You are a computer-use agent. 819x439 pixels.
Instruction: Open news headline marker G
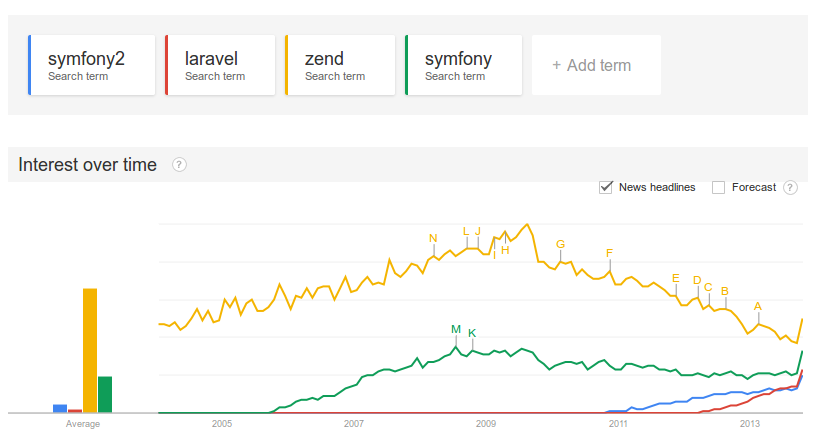tap(560, 244)
